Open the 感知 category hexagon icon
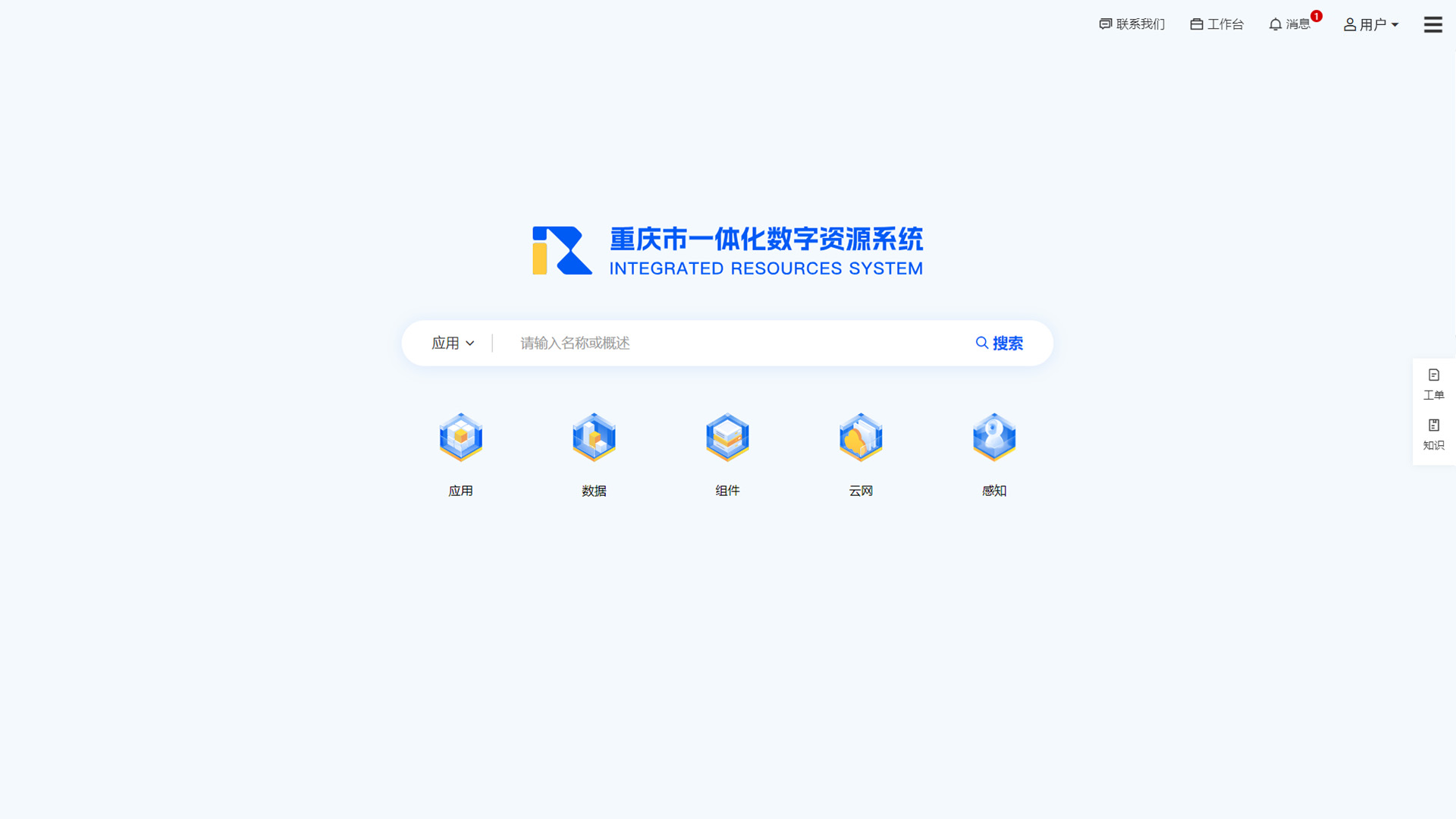Screen dimensions: 1456x819 point(994,438)
